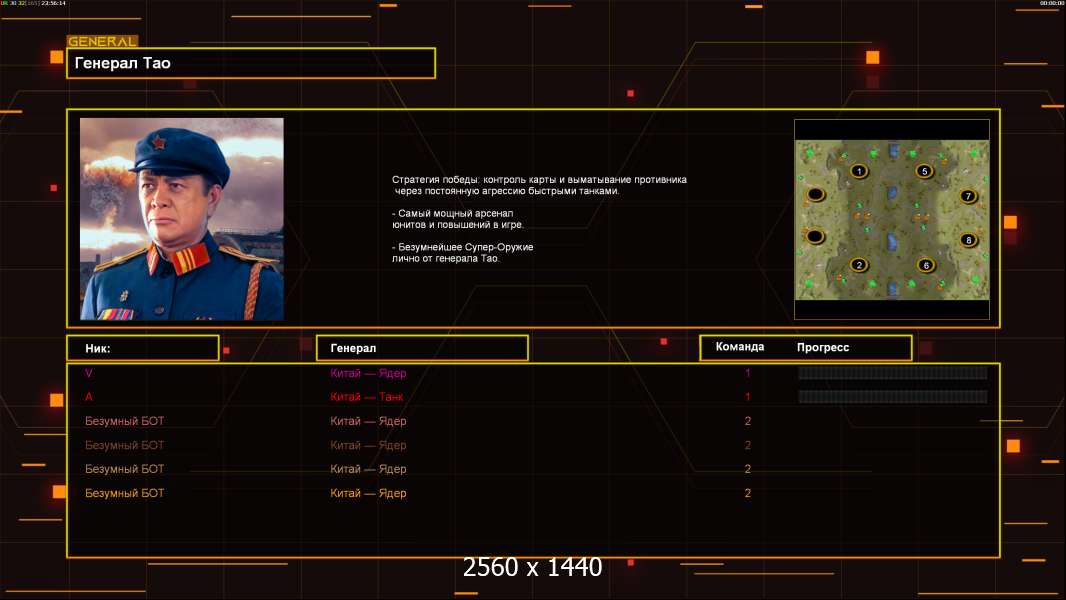
Task: Click player V's loading progress bar
Action: click(x=892, y=372)
